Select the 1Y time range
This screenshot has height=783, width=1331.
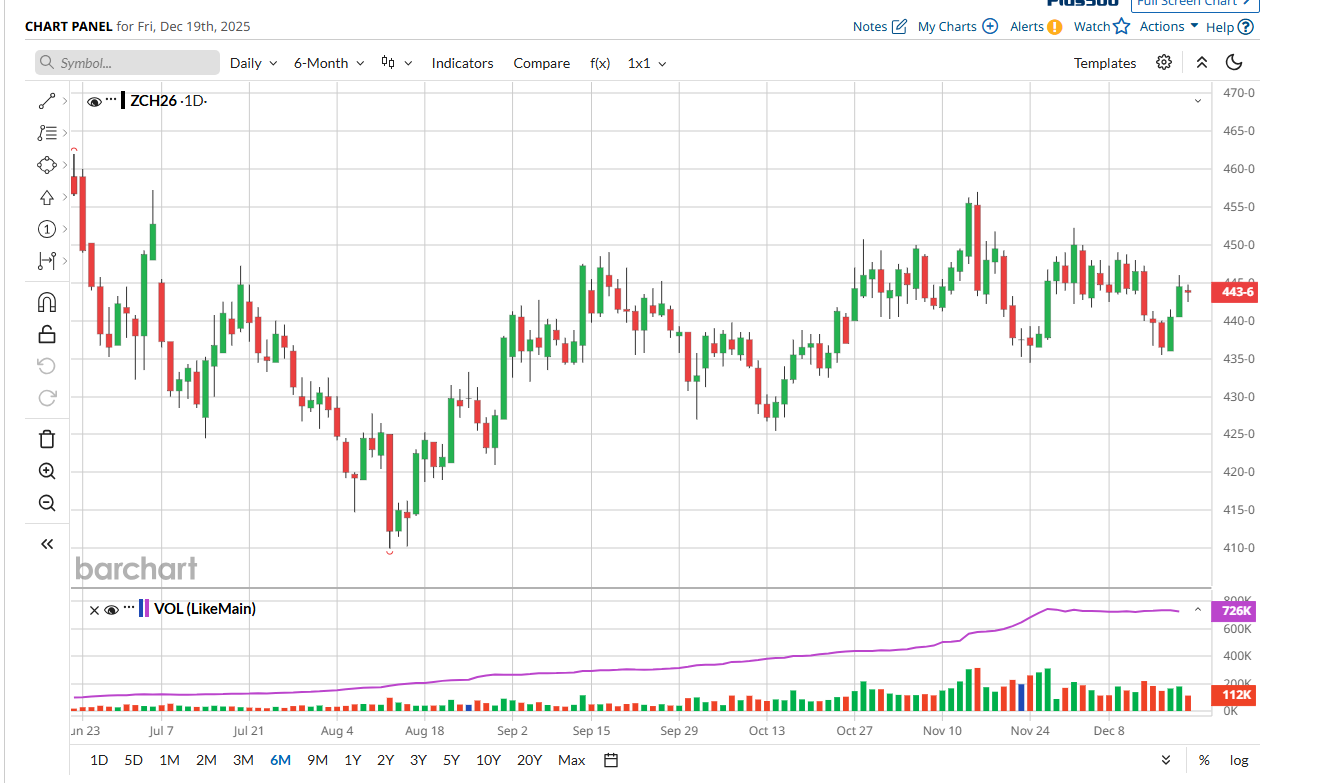[352, 760]
